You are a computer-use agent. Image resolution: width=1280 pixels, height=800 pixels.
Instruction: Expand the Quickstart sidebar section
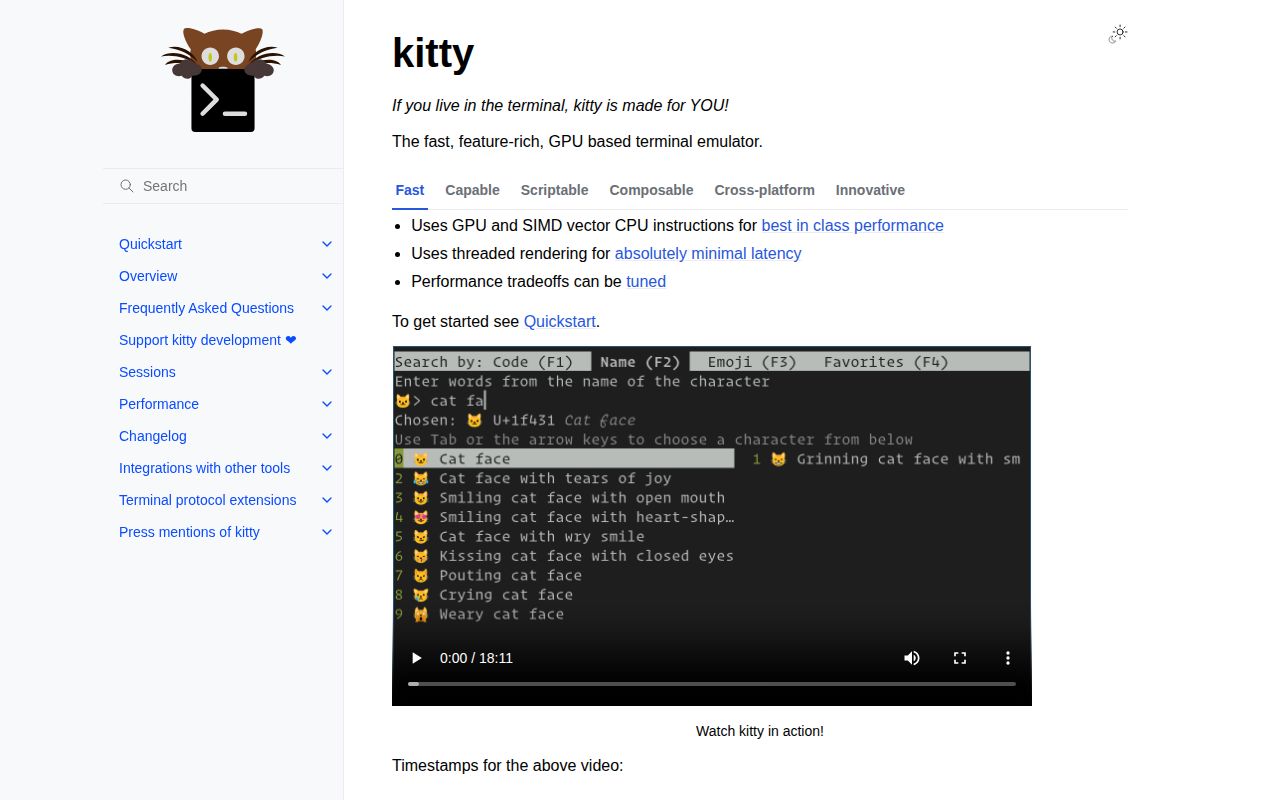326,244
